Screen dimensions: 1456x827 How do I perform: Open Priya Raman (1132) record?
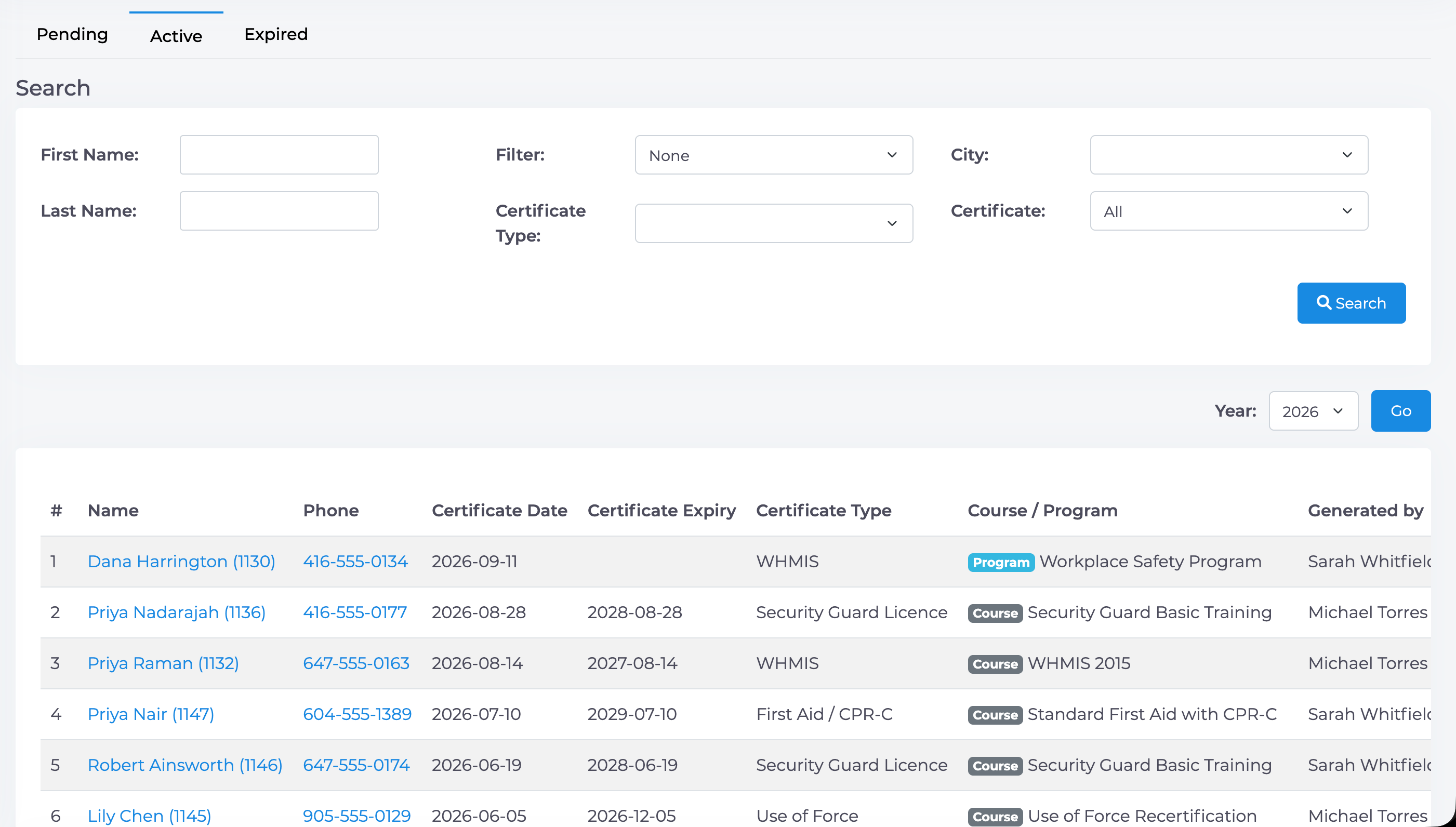(x=163, y=663)
